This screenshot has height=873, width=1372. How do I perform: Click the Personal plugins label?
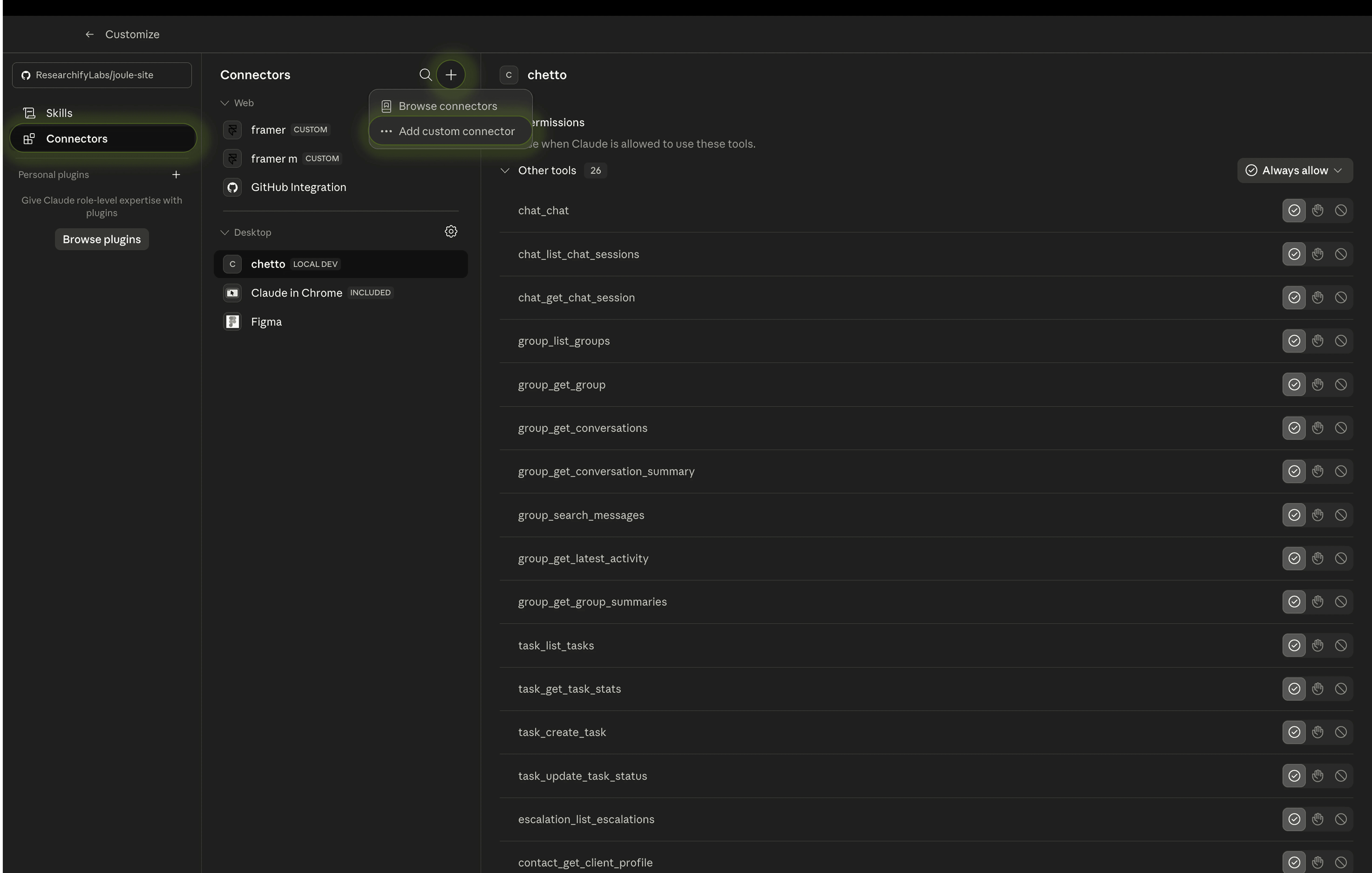[54, 174]
